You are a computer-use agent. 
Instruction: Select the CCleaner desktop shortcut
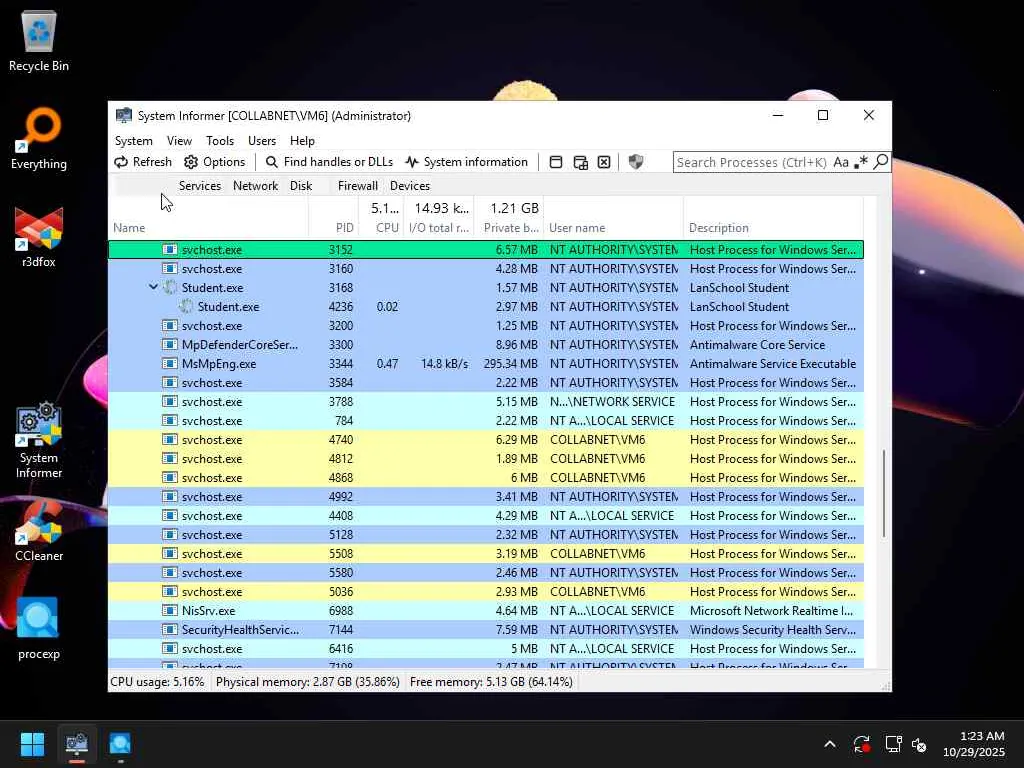tap(39, 531)
